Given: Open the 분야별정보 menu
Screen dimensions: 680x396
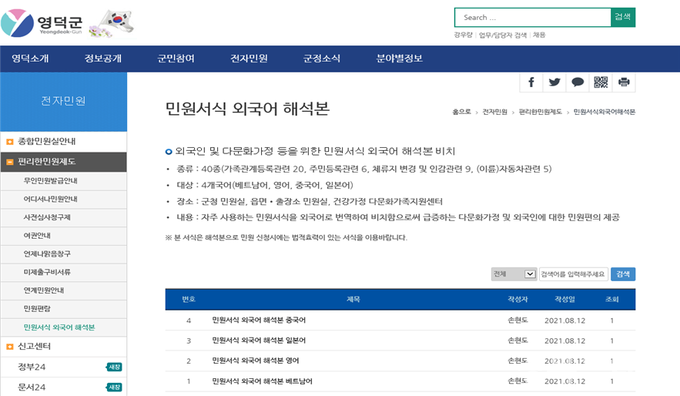Looking at the screenshot, I should 399,59.
